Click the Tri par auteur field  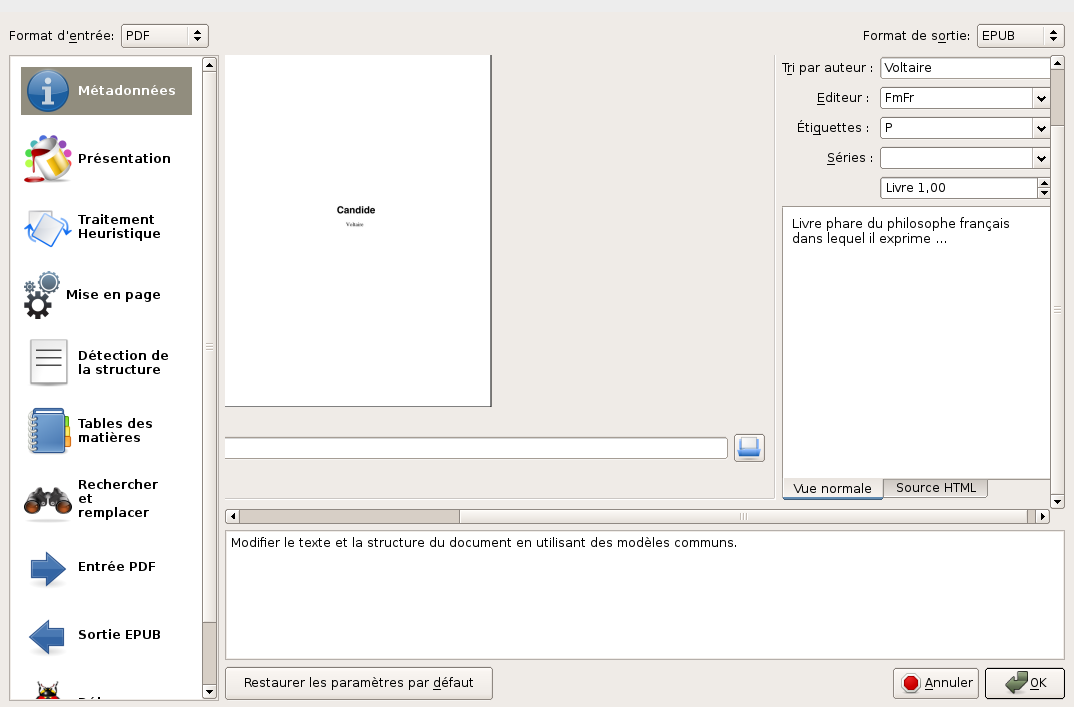click(964, 68)
